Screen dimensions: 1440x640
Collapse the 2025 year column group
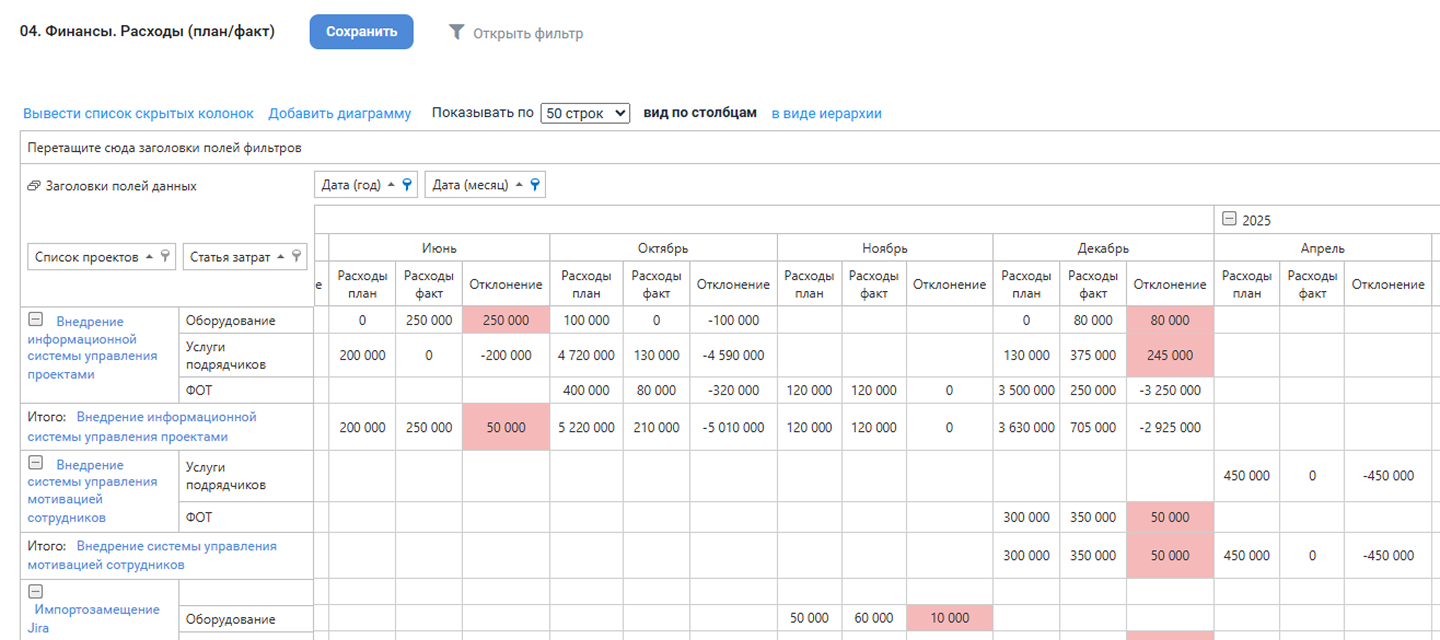click(1229, 220)
